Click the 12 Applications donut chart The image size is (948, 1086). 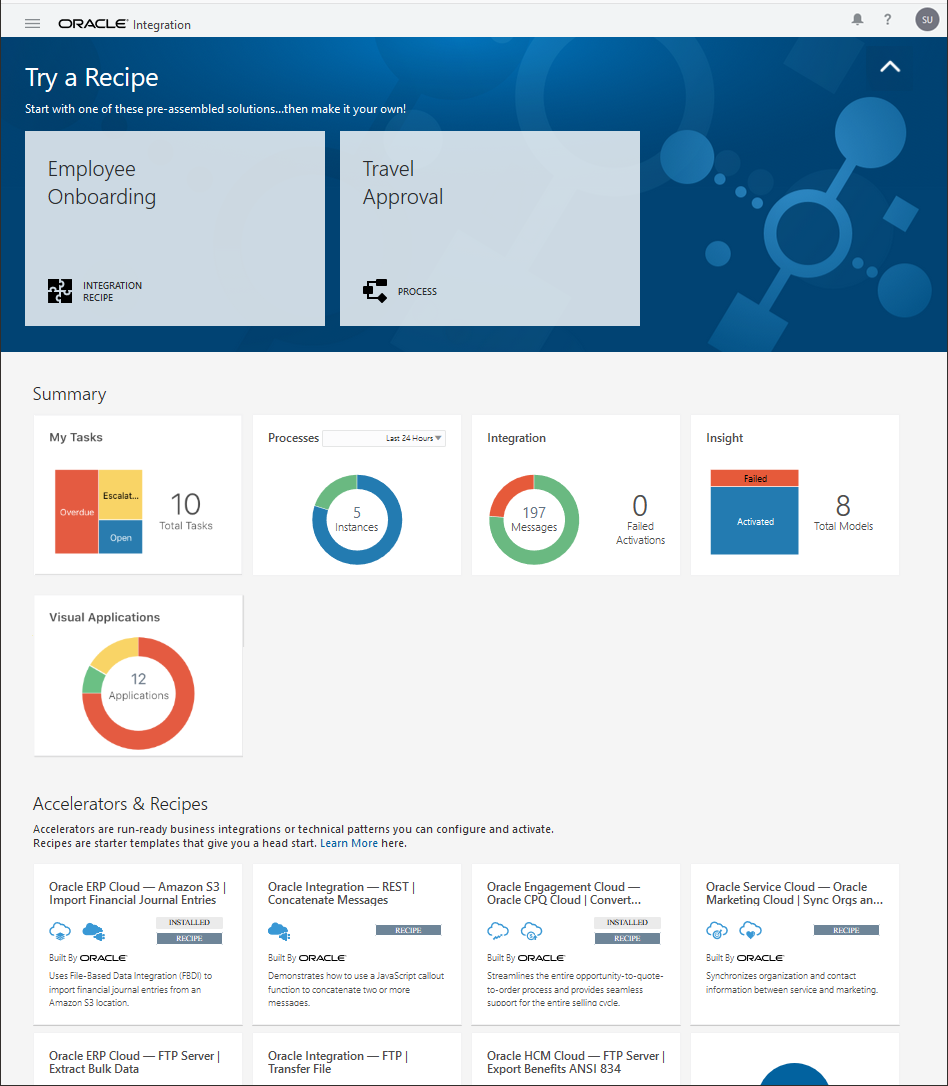138,693
